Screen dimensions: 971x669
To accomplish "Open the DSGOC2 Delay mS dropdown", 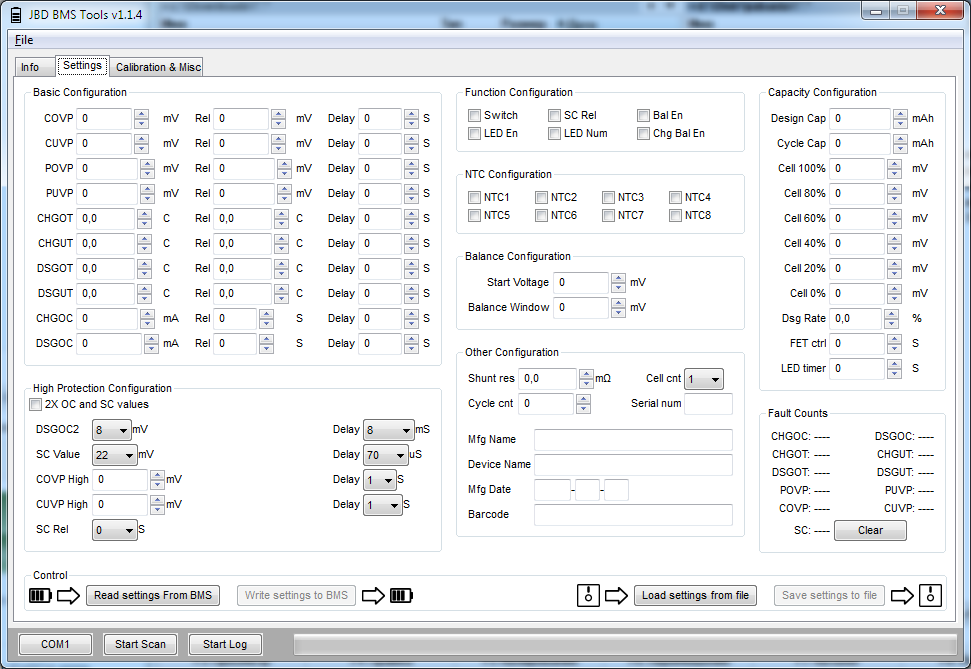I will pos(389,430).
